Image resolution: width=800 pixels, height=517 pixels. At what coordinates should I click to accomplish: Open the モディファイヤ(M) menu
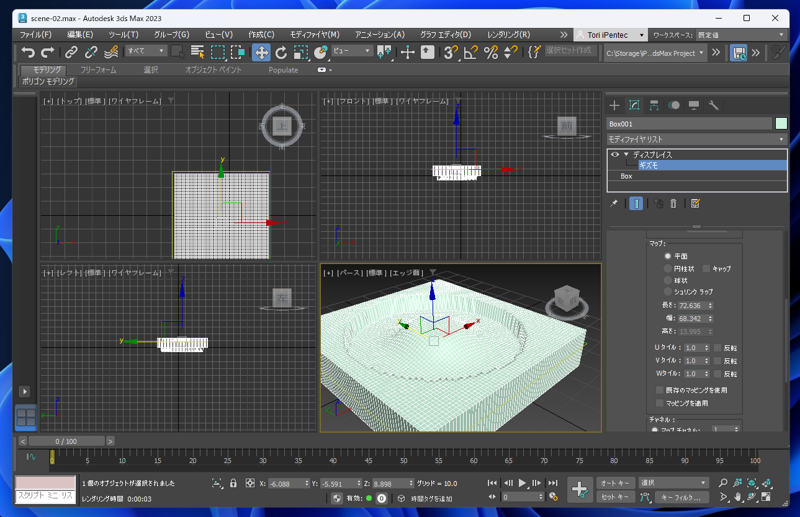click(314, 35)
